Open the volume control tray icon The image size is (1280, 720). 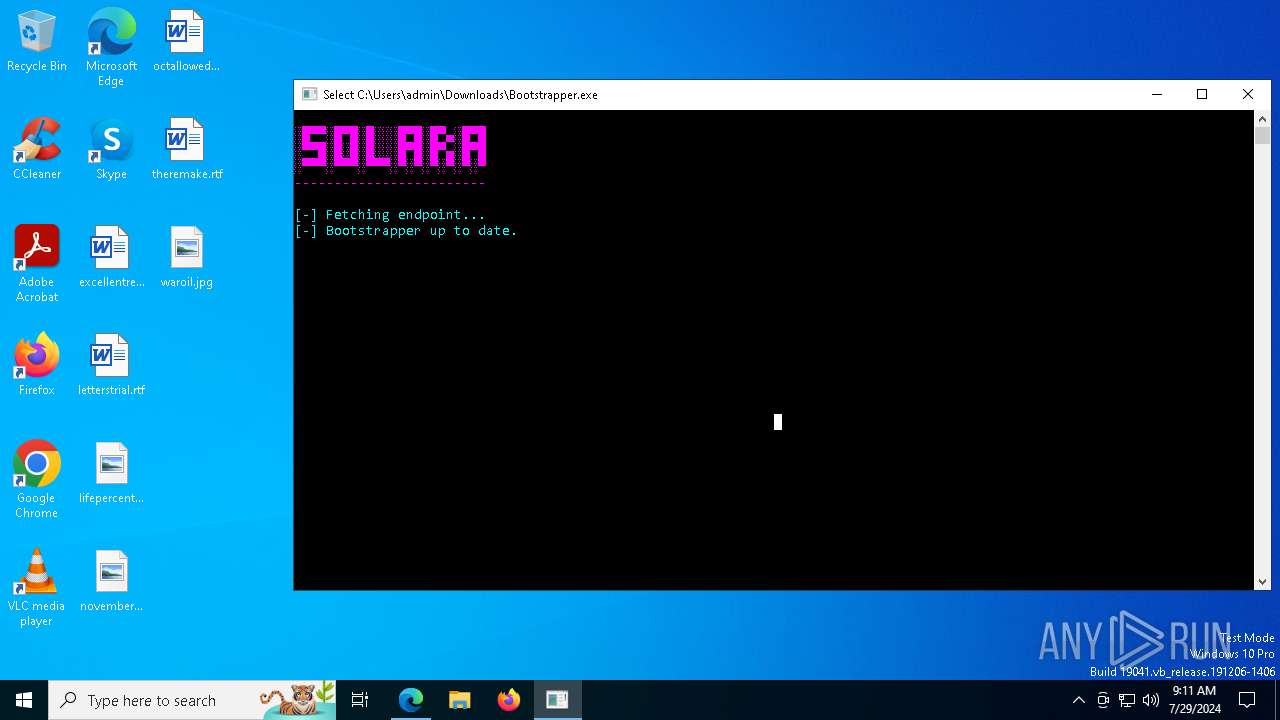(x=1151, y=700)
